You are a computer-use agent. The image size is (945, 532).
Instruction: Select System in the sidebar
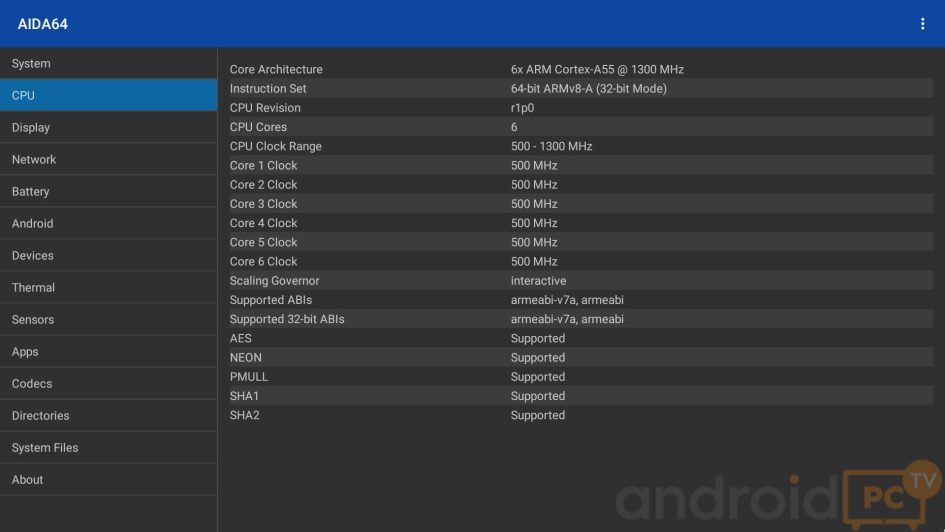point(108,64)
